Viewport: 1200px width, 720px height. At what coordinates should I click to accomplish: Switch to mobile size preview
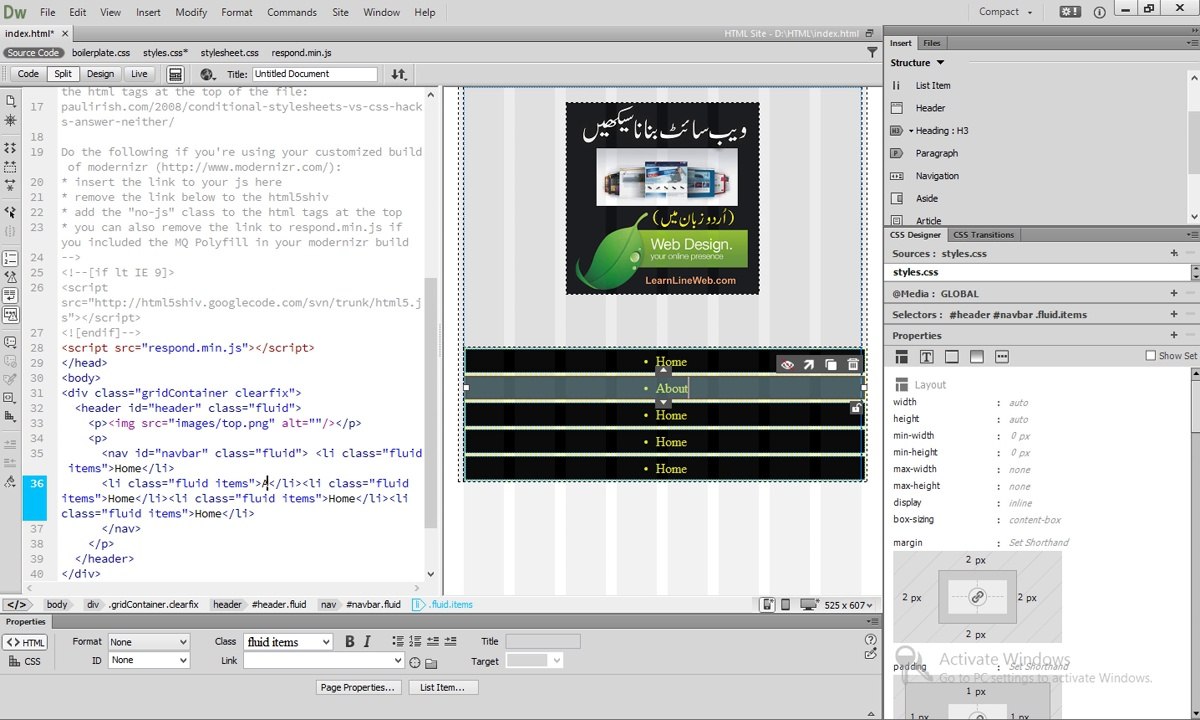coord(767,604)
